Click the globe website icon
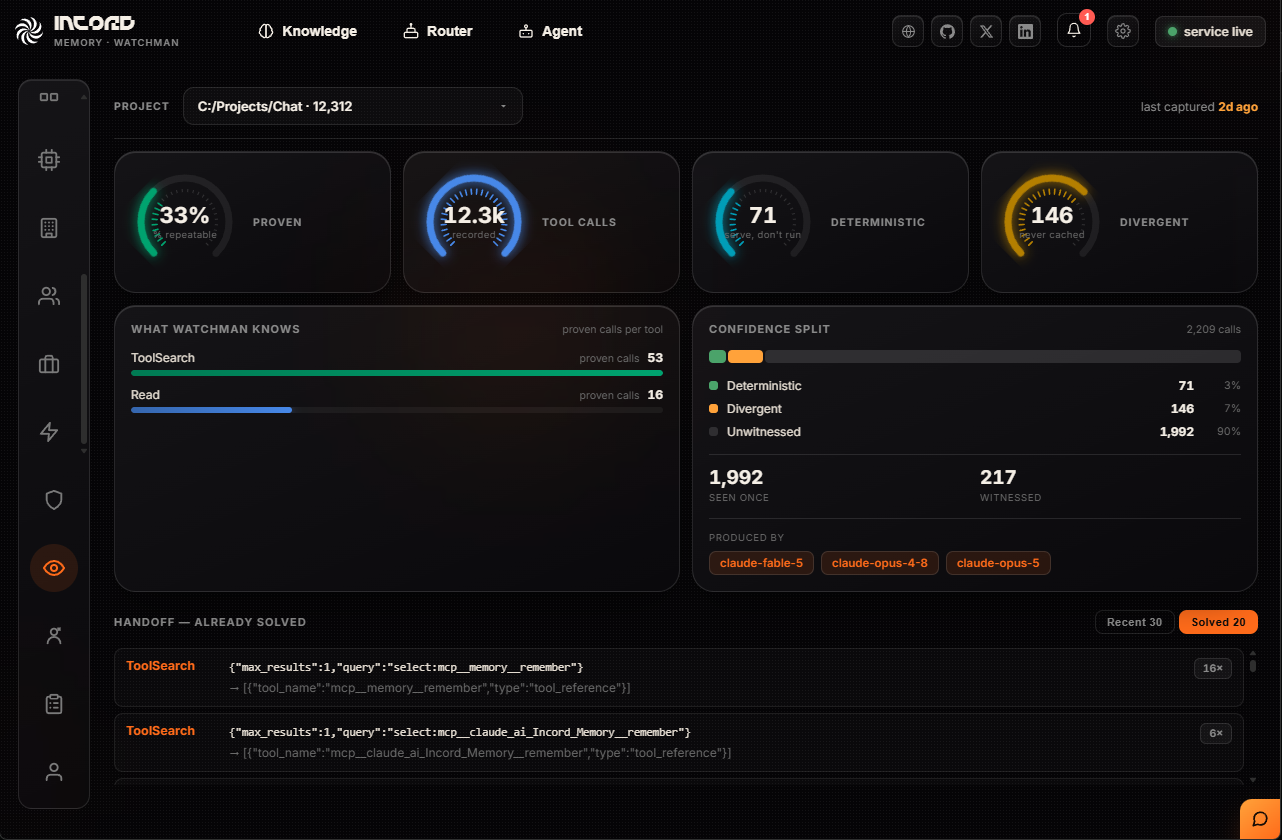The image size is (1282, 840). (x=908, y=31)
